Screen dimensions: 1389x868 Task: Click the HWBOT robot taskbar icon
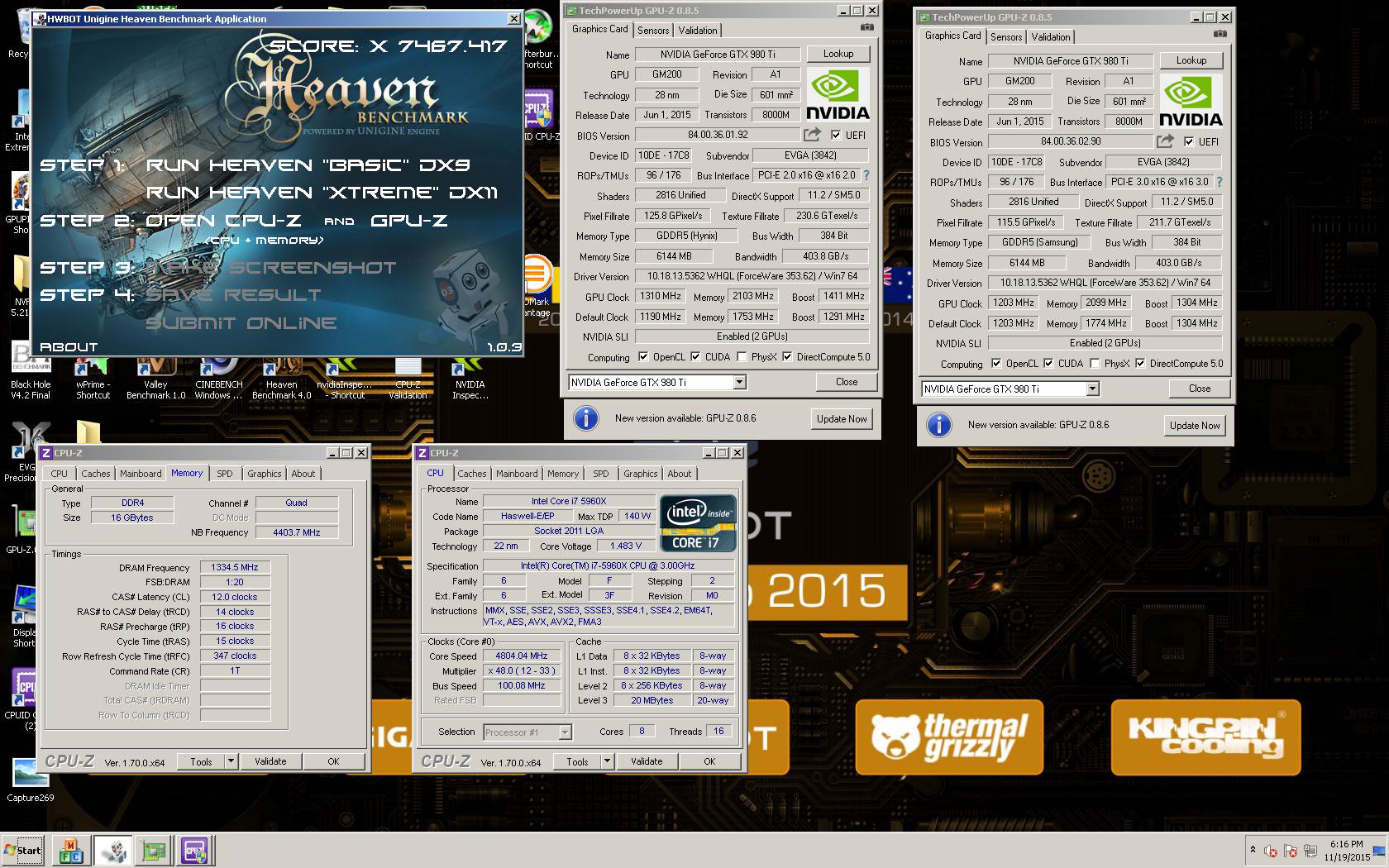[x=112, y=850]
